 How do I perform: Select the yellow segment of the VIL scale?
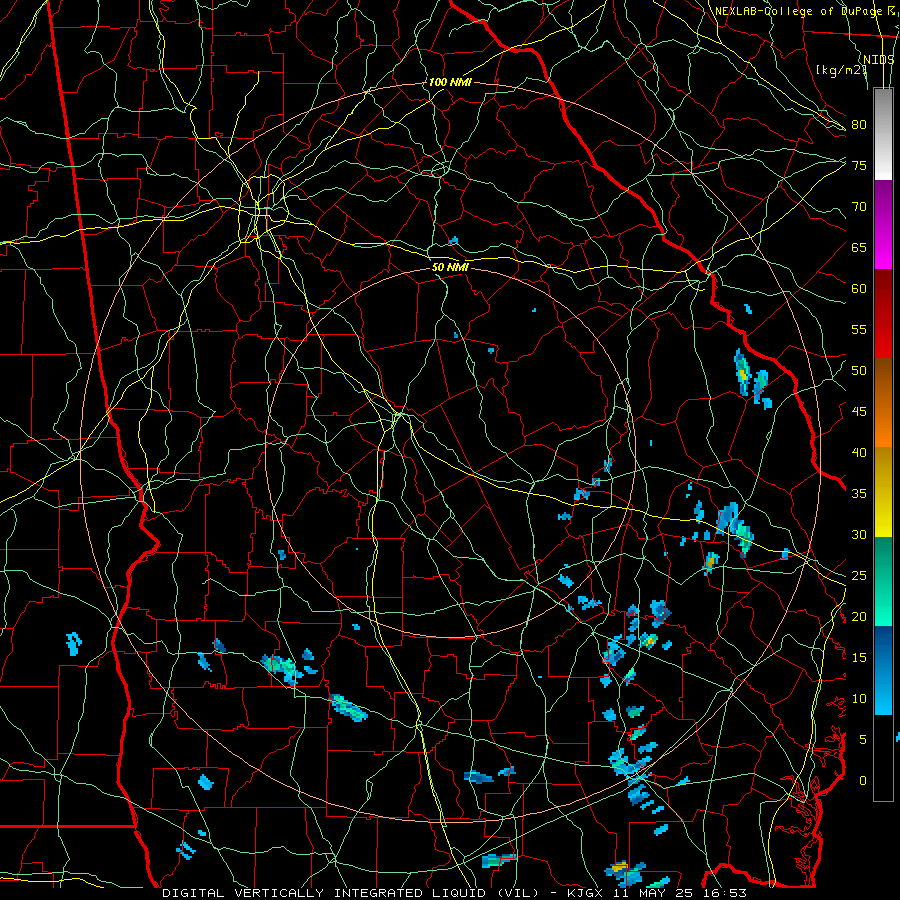coord(883,492)
